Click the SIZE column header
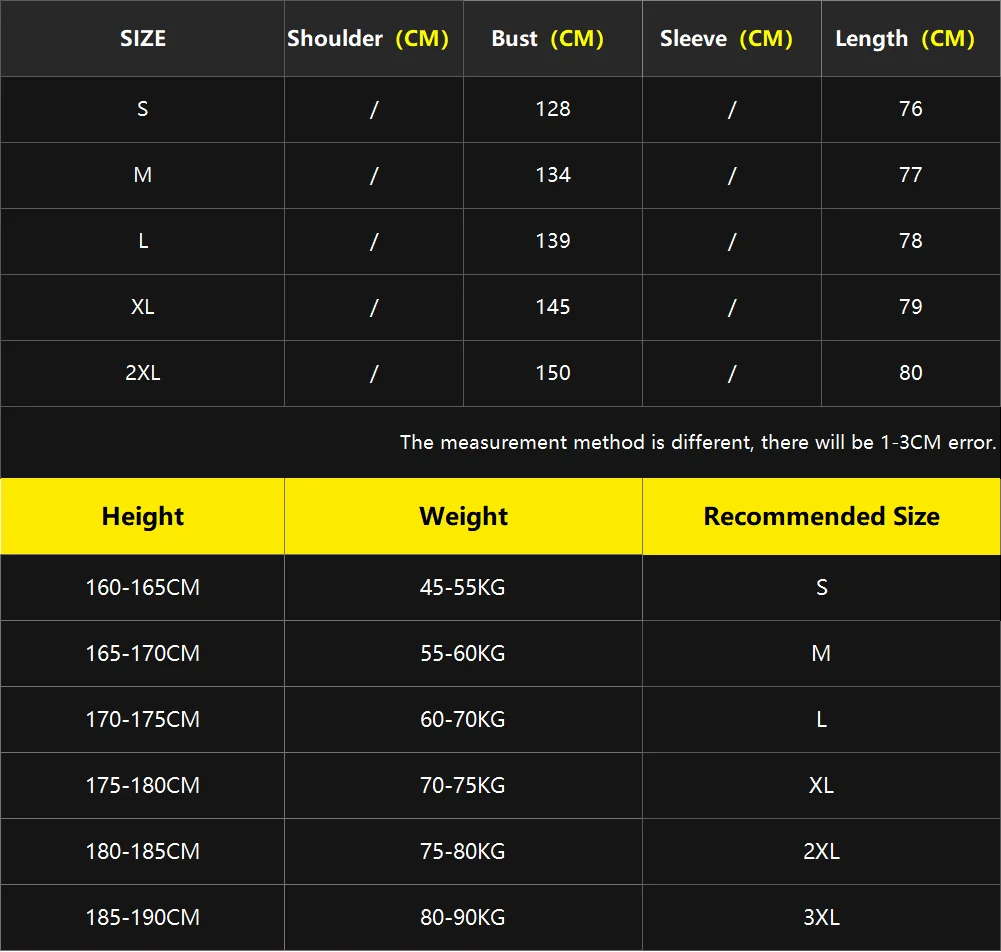 point(142,39)
